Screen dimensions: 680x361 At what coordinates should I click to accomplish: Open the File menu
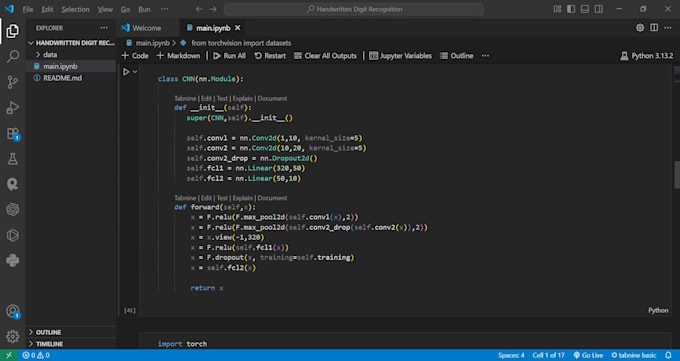(x=28, y=9)
